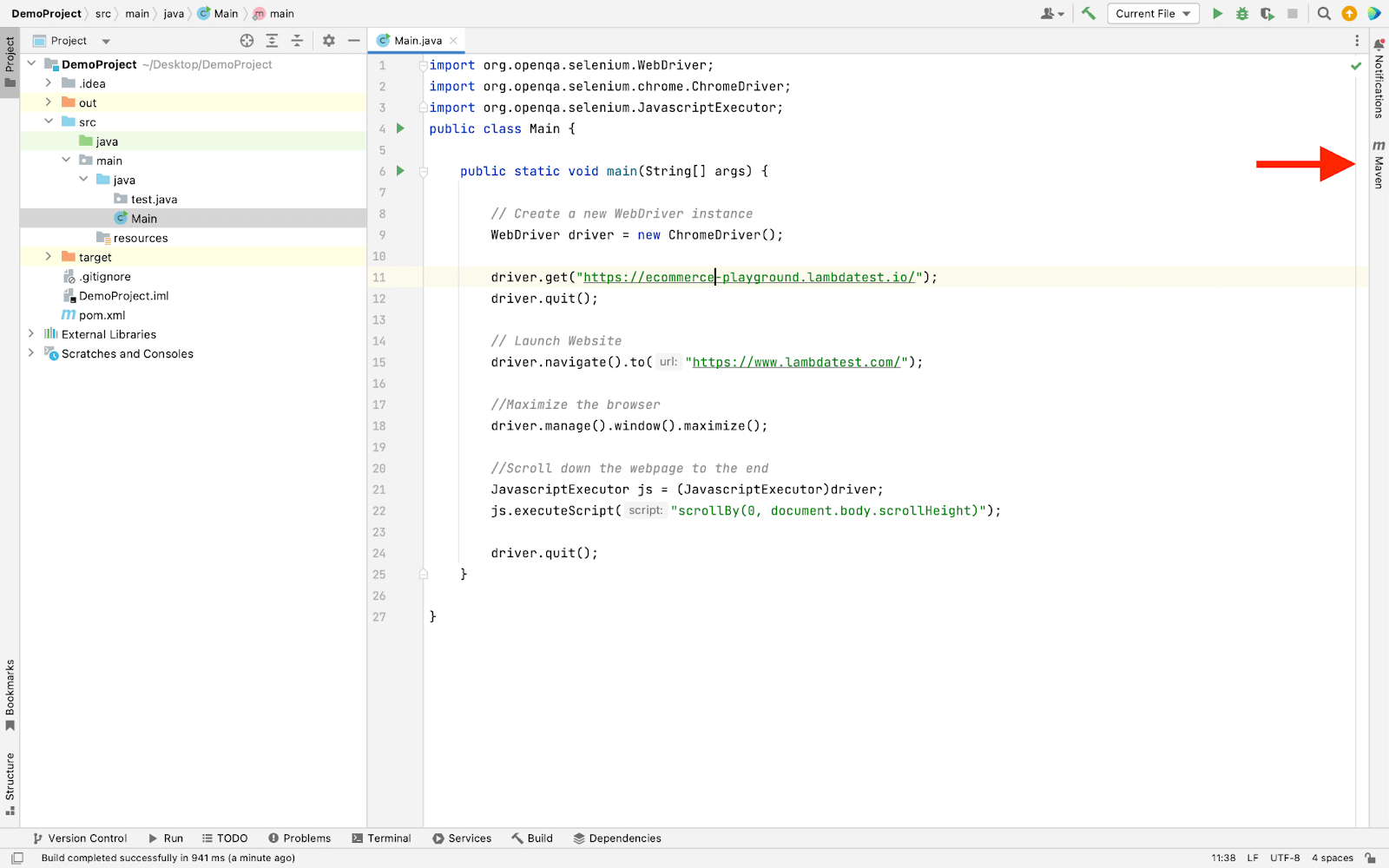1389x868 pixels.
Task: Toggle the Bookmarks side panel
Action: click(10, 694)
